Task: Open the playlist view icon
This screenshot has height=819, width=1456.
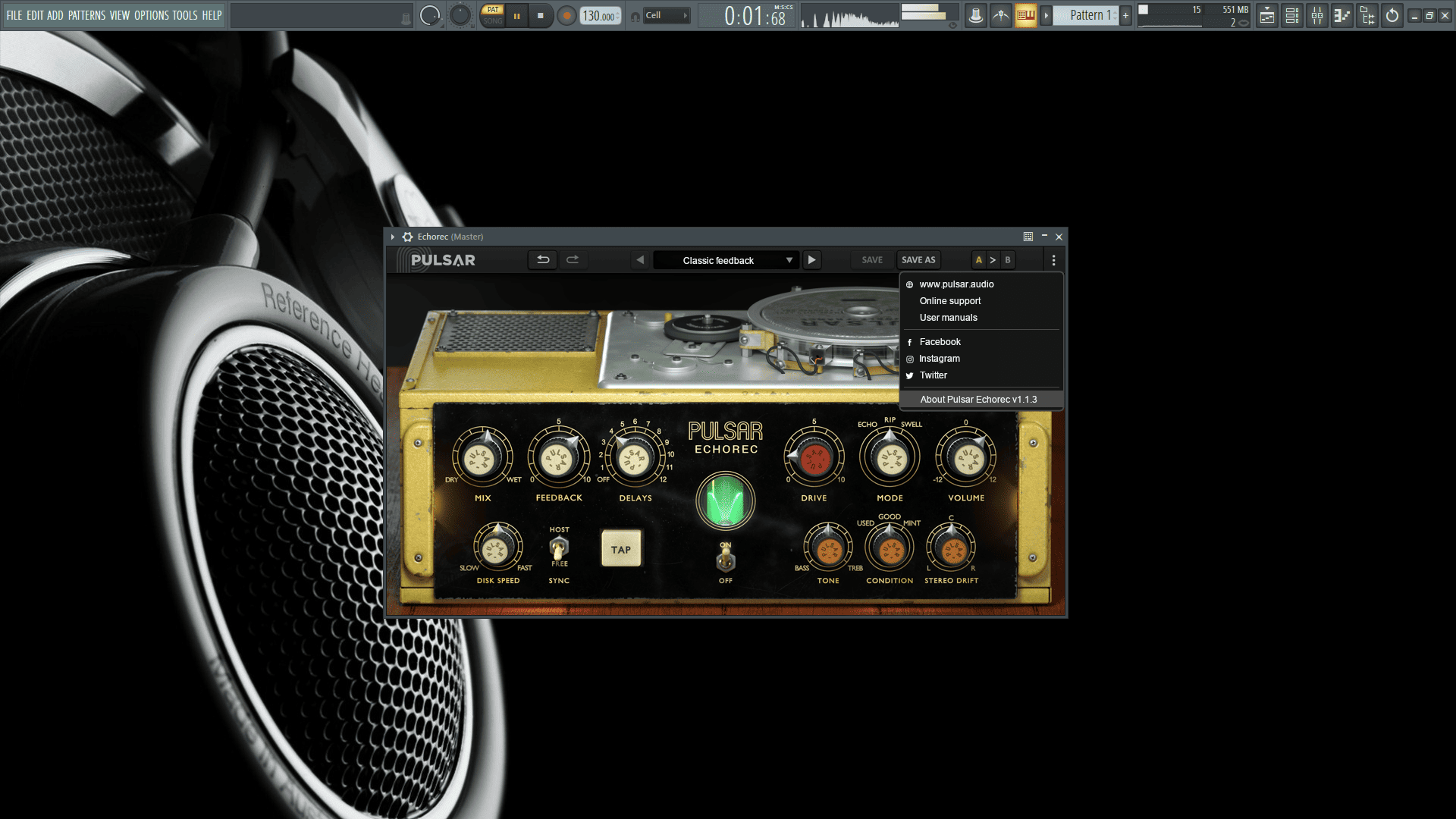Action: point(1266,16)
